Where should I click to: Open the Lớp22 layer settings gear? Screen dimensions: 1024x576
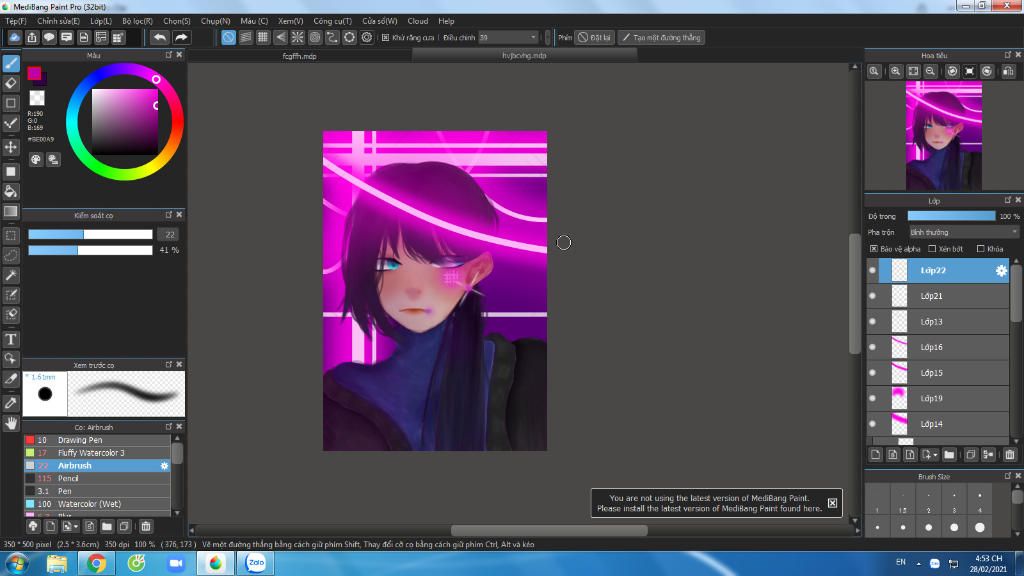pyautogui.click(x=1001, y=270)
